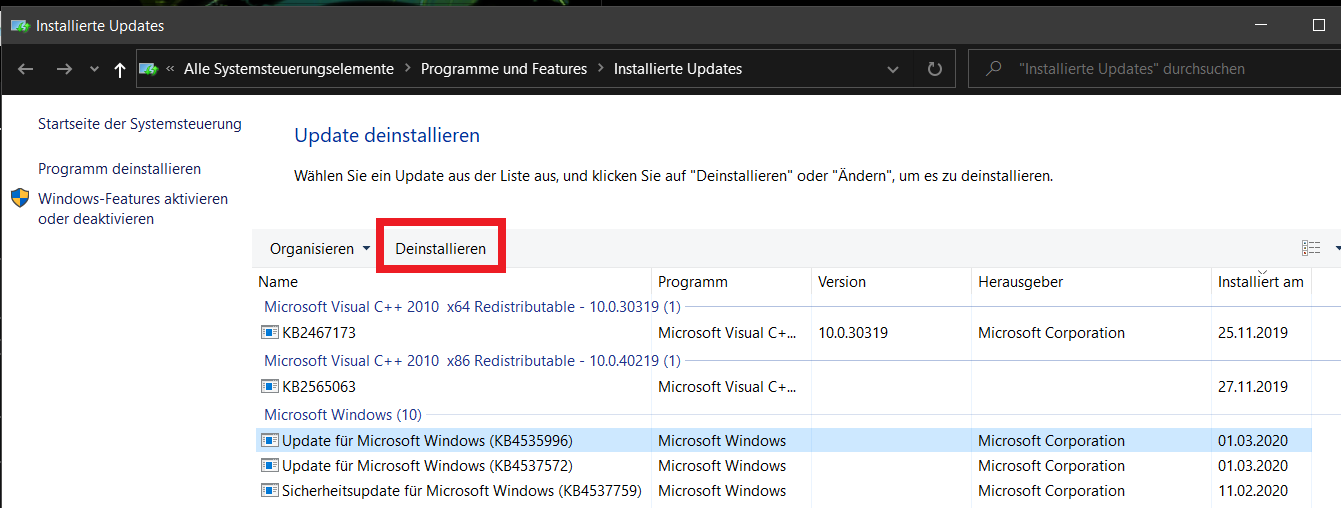Focus the 'Installierte Updates durchsuchen' search box

1154,69
